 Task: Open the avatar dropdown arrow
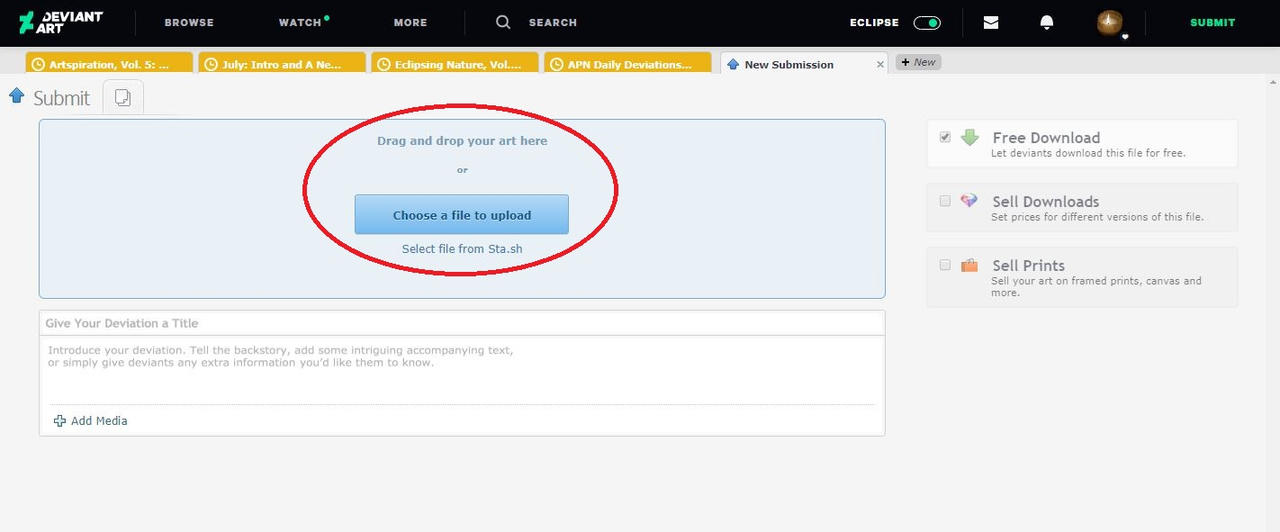point(1125,37)
